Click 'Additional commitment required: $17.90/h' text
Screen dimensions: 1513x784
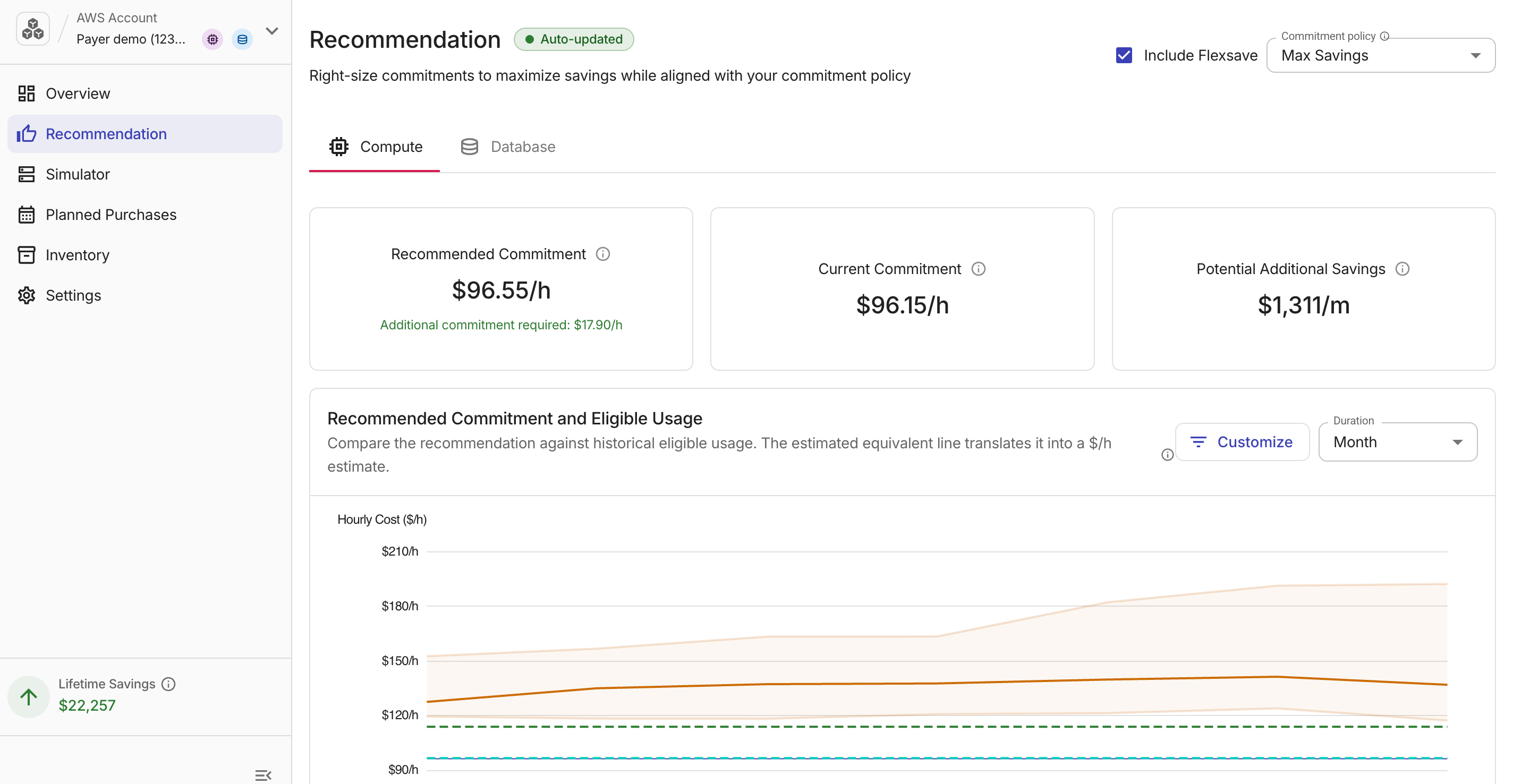click(x=501, y=325)
